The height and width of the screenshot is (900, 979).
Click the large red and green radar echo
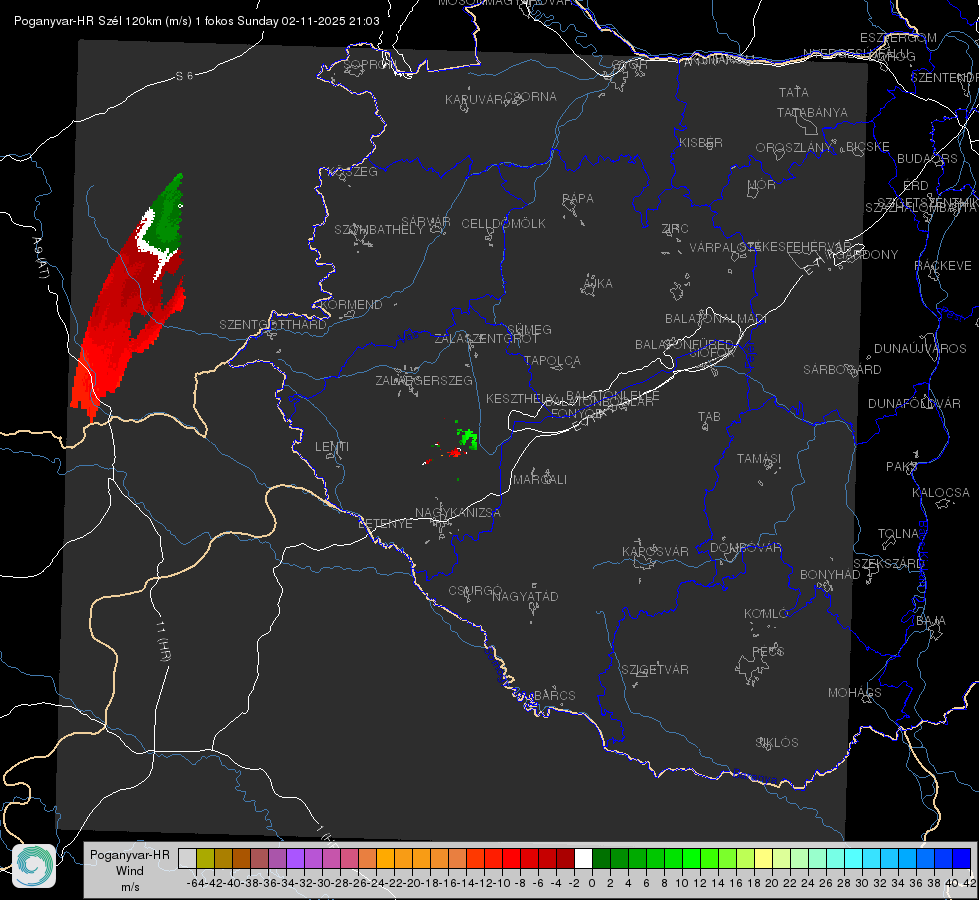pos(129,299)
